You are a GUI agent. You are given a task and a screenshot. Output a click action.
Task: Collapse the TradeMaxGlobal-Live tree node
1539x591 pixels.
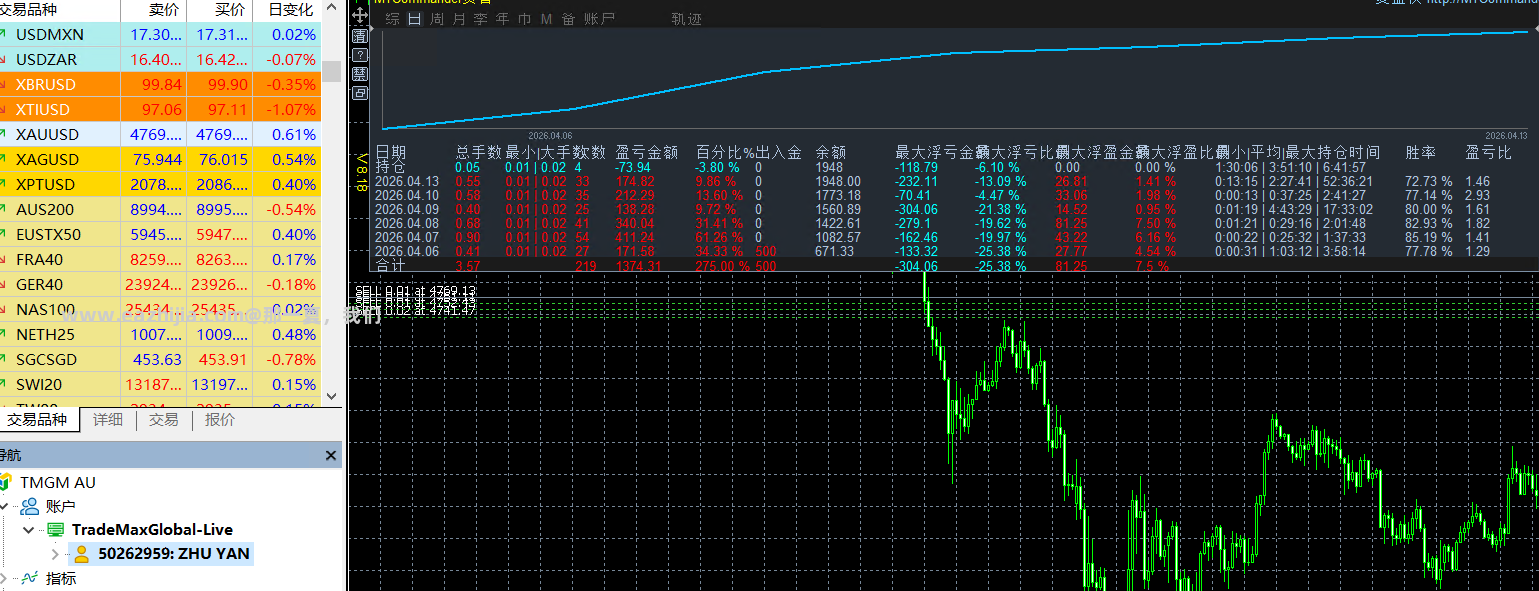(29, 530)
